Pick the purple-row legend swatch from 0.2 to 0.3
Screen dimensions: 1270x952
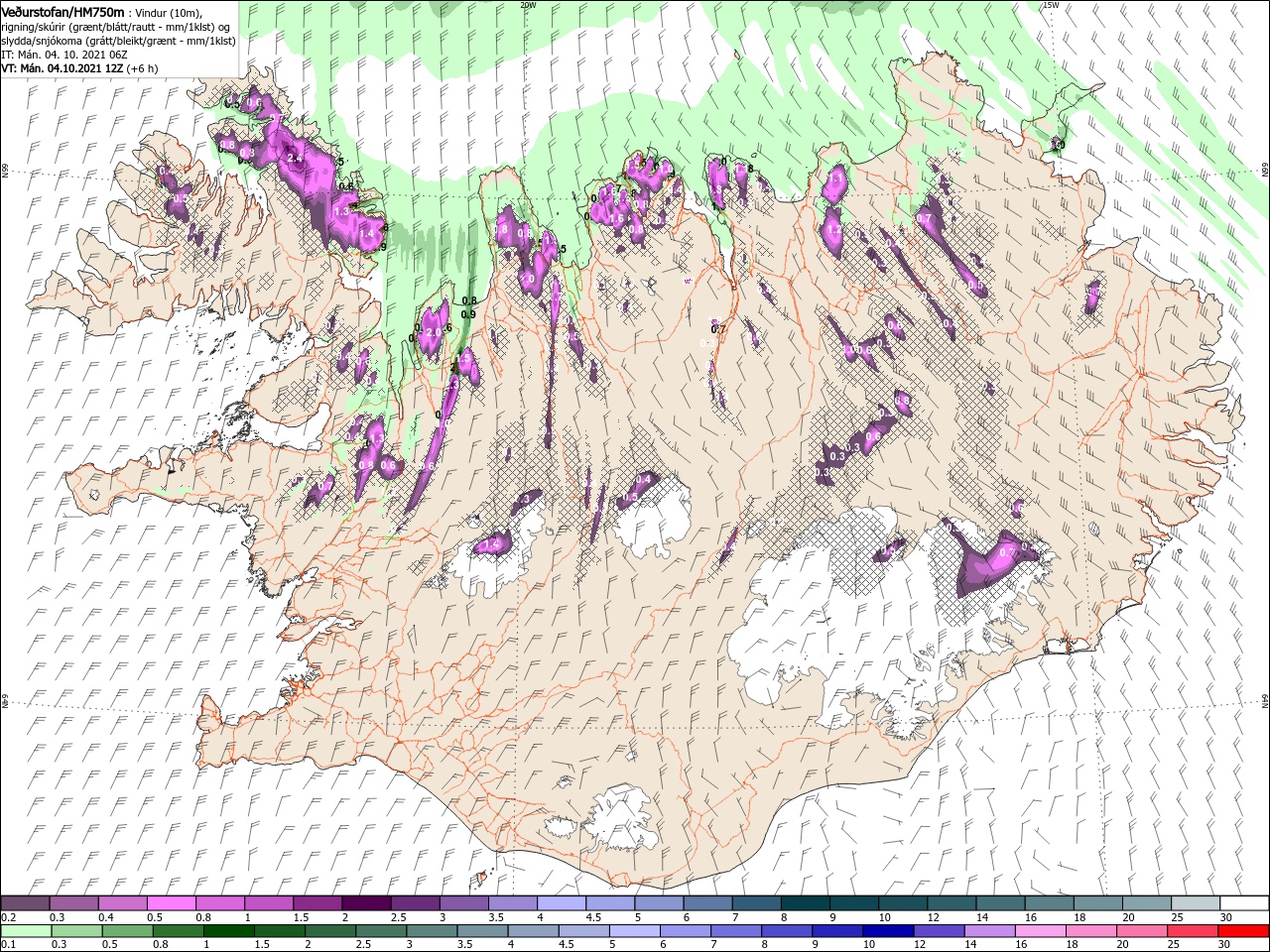pos(25,903)
